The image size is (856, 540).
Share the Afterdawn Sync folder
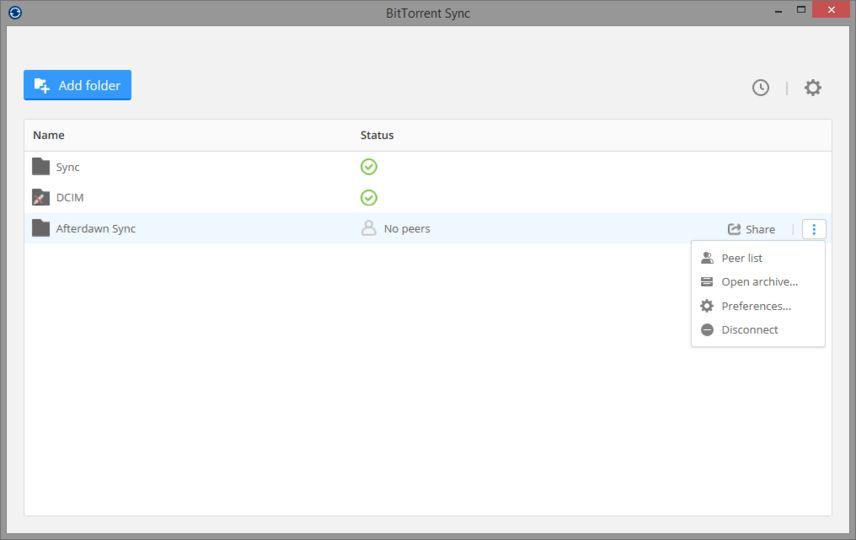tap(751, 229)
